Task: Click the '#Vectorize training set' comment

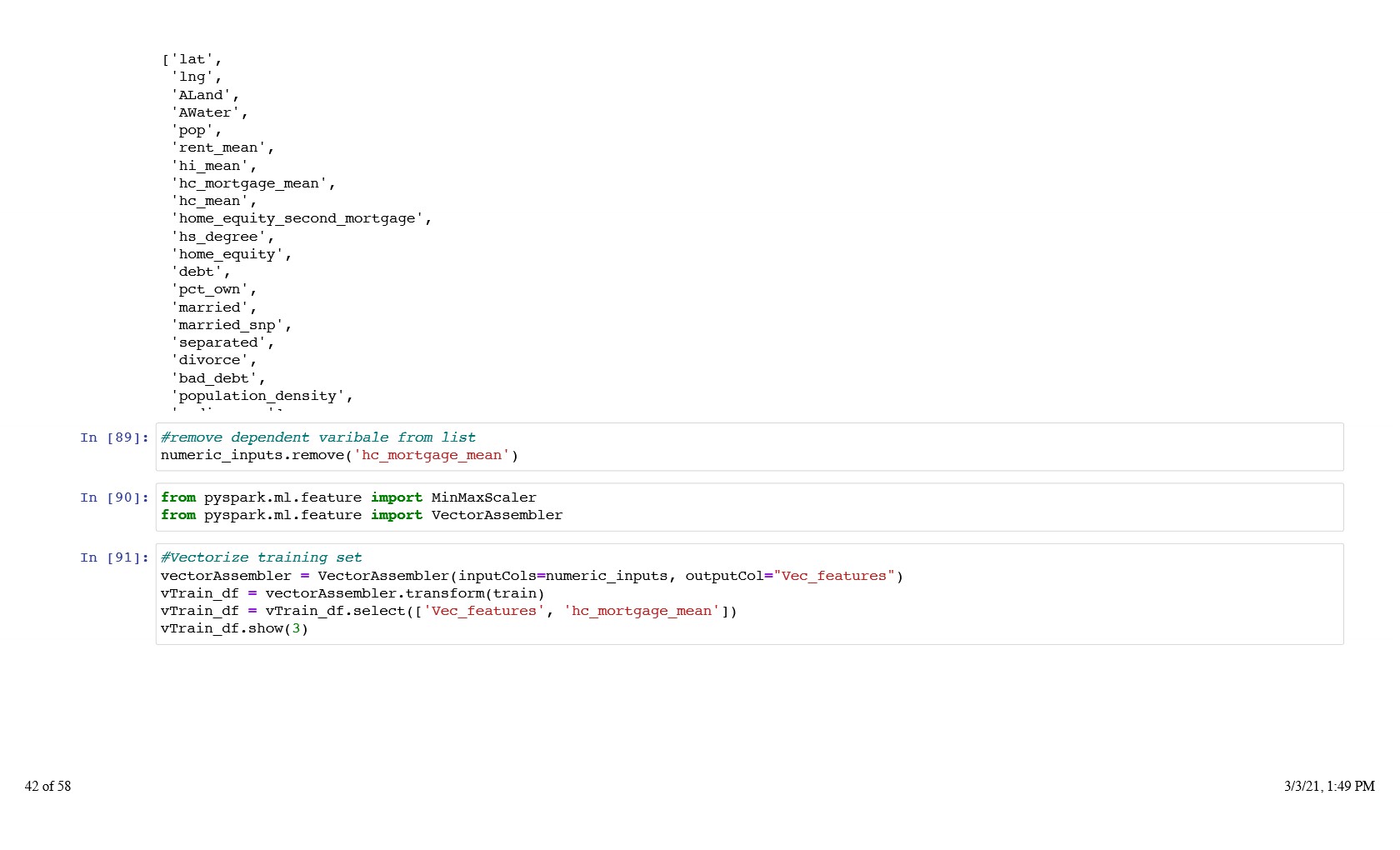Action: point(261,557)
